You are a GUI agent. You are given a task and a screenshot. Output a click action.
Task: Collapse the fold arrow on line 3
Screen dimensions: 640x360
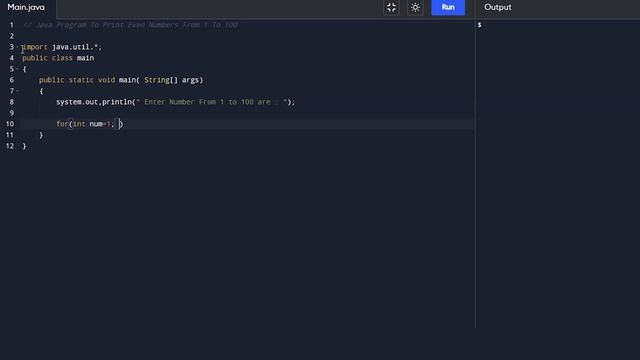click(x=18, y=47)
